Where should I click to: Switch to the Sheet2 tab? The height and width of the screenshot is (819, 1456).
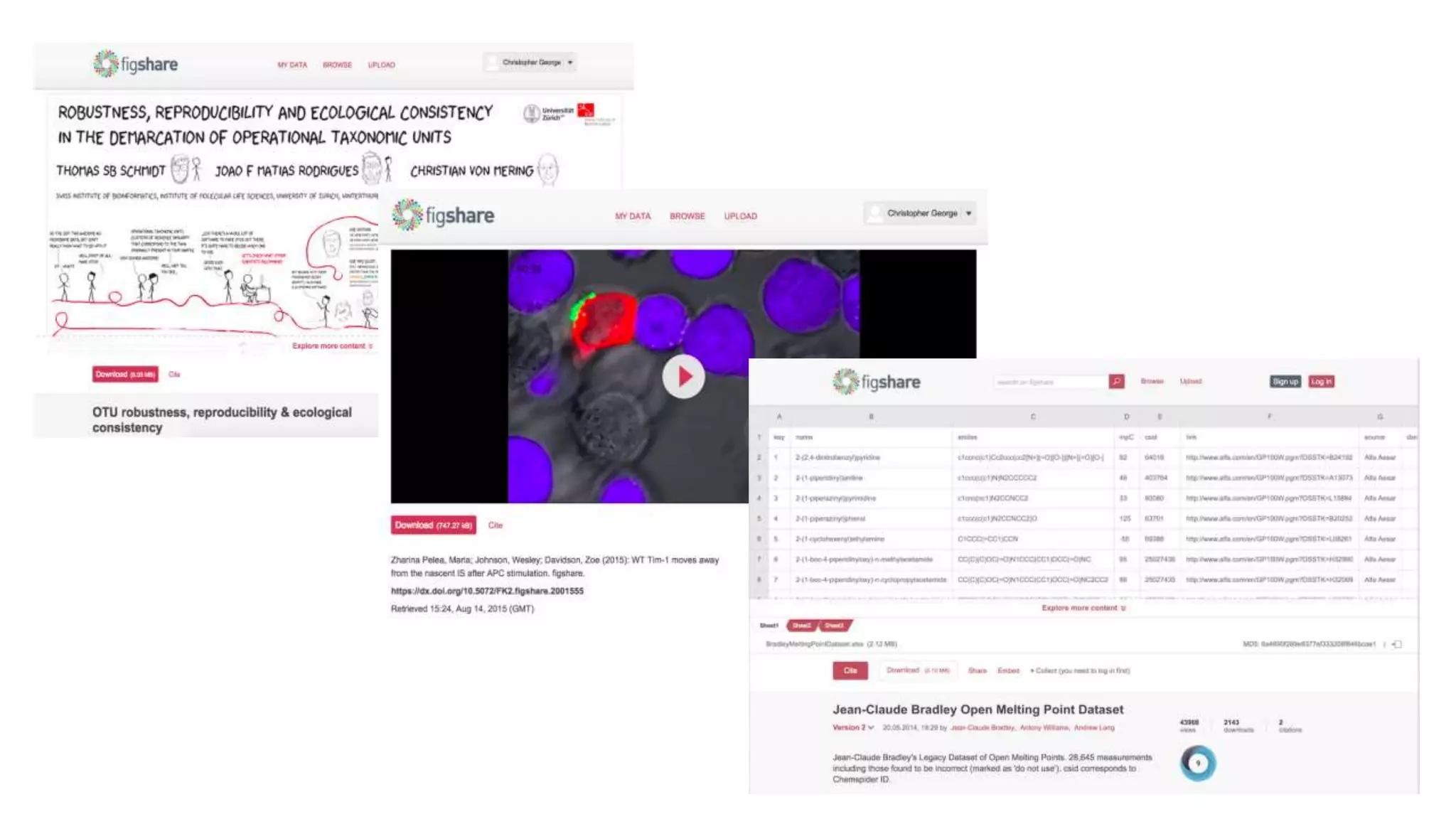(x=802, y=626)
